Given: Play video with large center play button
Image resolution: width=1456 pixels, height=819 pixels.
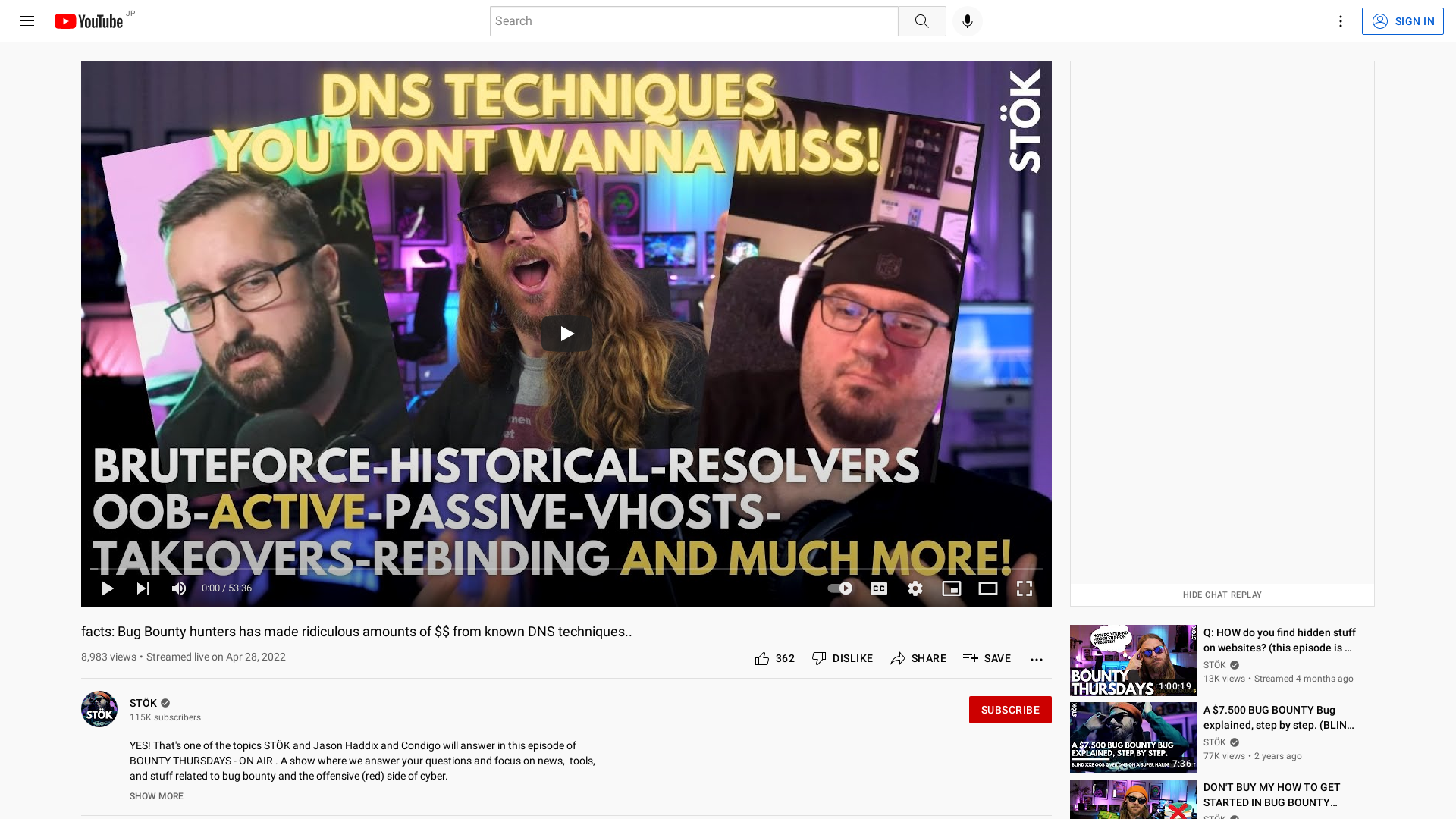Looking at the screenshot, I should (566, 334).
